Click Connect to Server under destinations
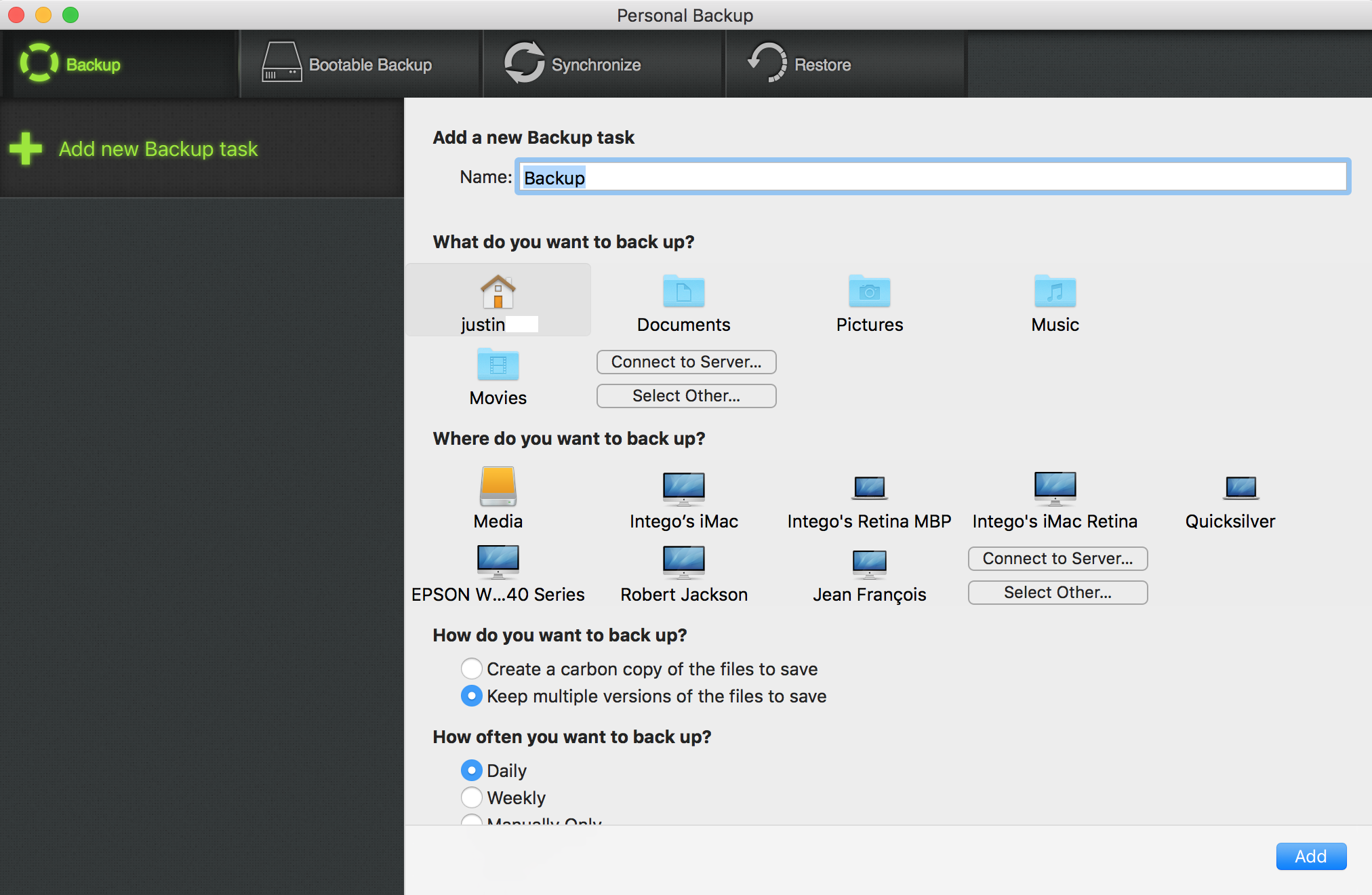This screenshot has width=1372, height=895. click(x=1058, y=559)
